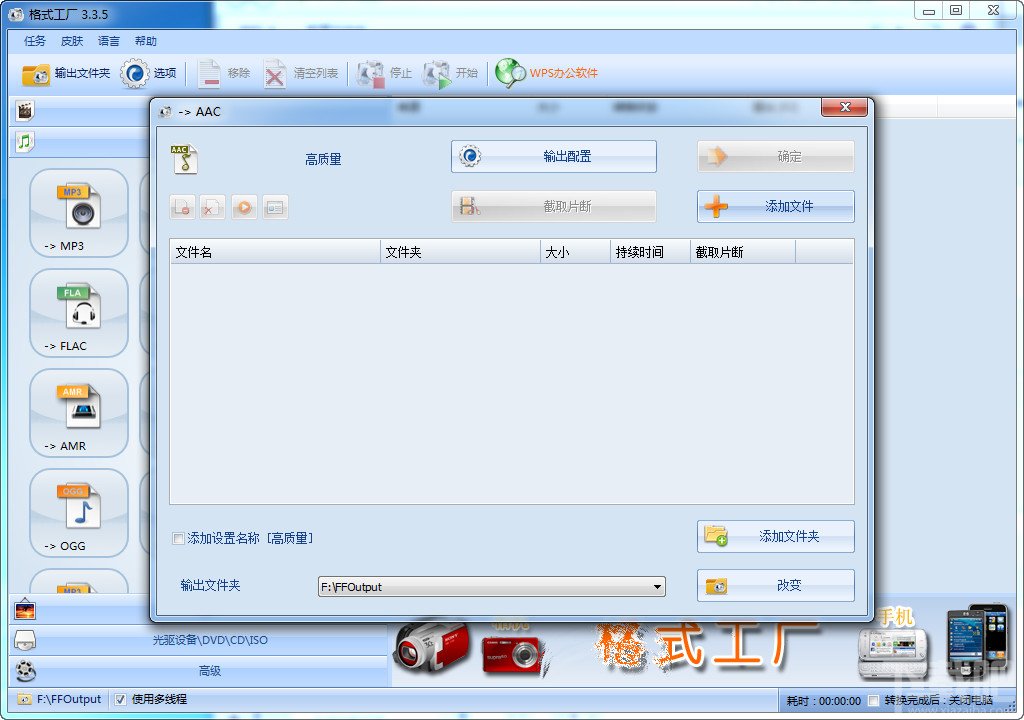Click the AAC file format icon
The width and height of the screenshot is (1024, 720).
click(184, 159)
